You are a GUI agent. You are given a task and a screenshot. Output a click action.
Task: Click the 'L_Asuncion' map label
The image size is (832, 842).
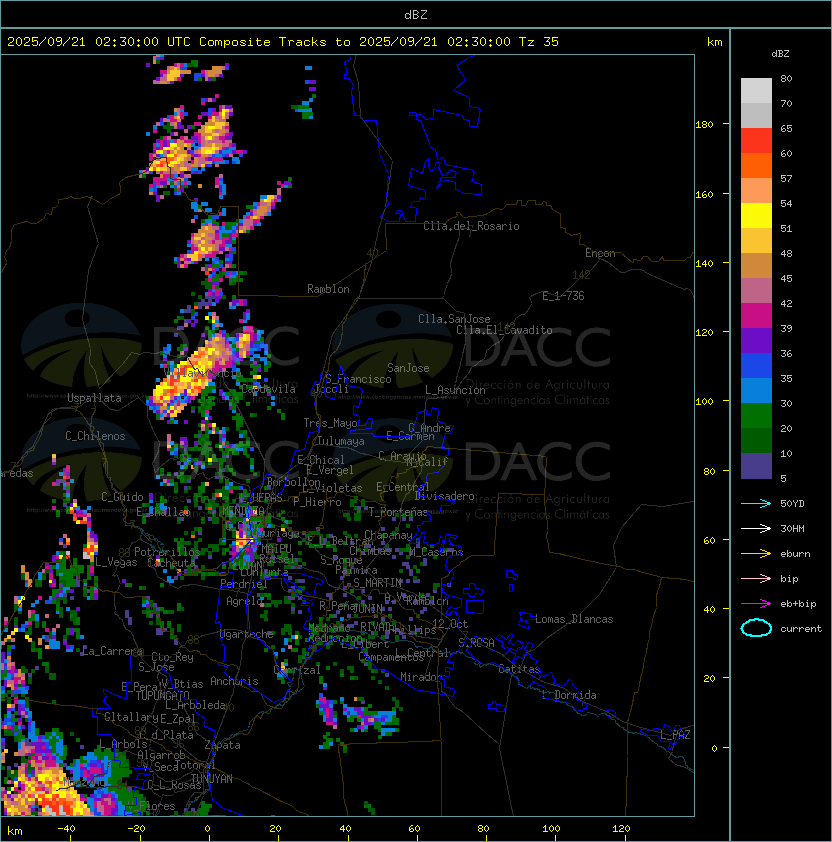point(455,390)
